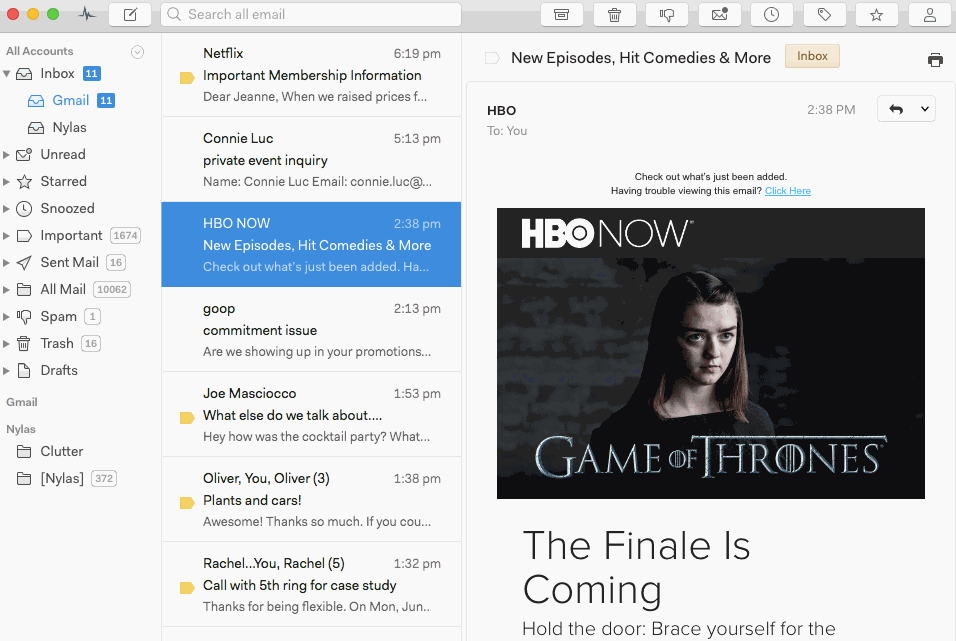Print the email using printer icon
Viewport: 956px width, 641px height.
coord(935,60)
